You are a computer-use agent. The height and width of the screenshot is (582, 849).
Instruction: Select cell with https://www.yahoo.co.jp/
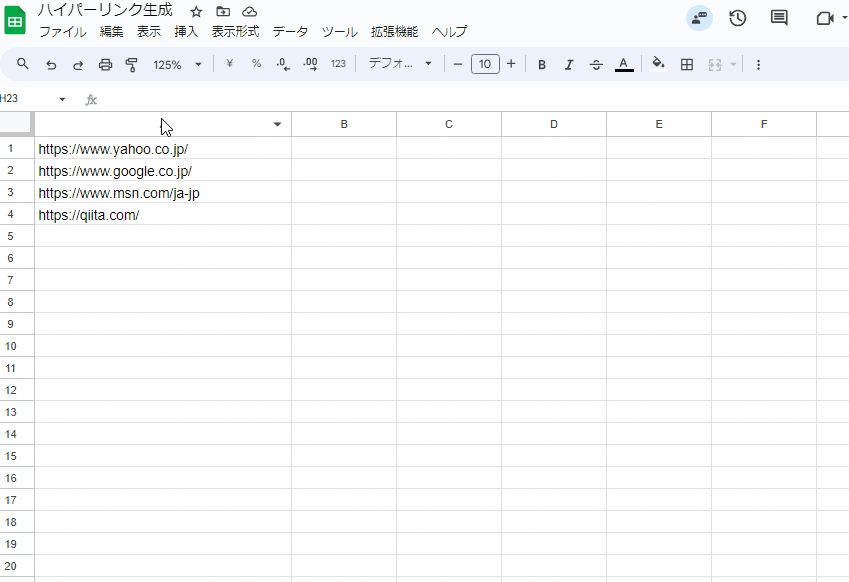coord(163,148)
